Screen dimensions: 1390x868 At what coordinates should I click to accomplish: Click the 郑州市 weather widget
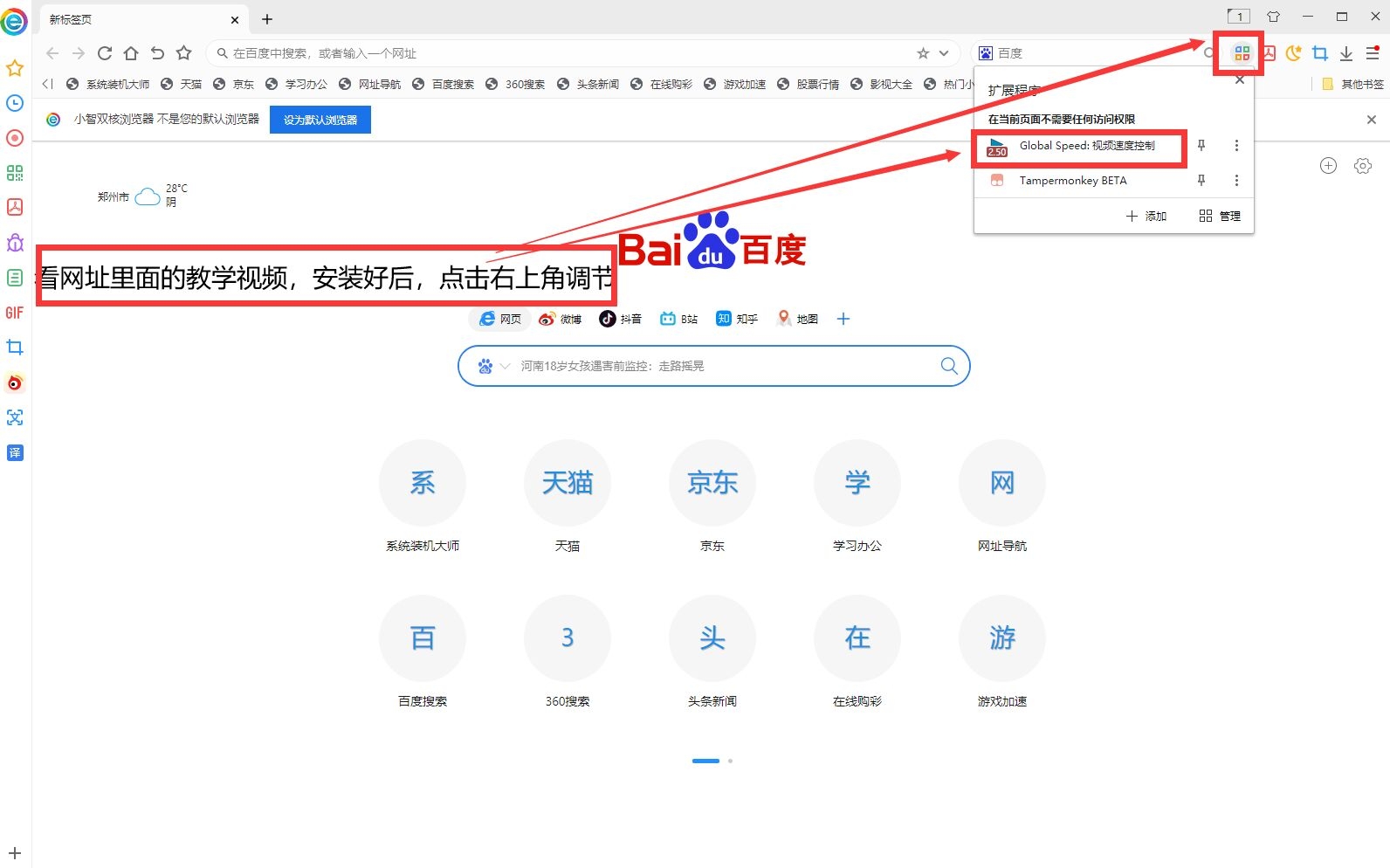tap(142, 196)
